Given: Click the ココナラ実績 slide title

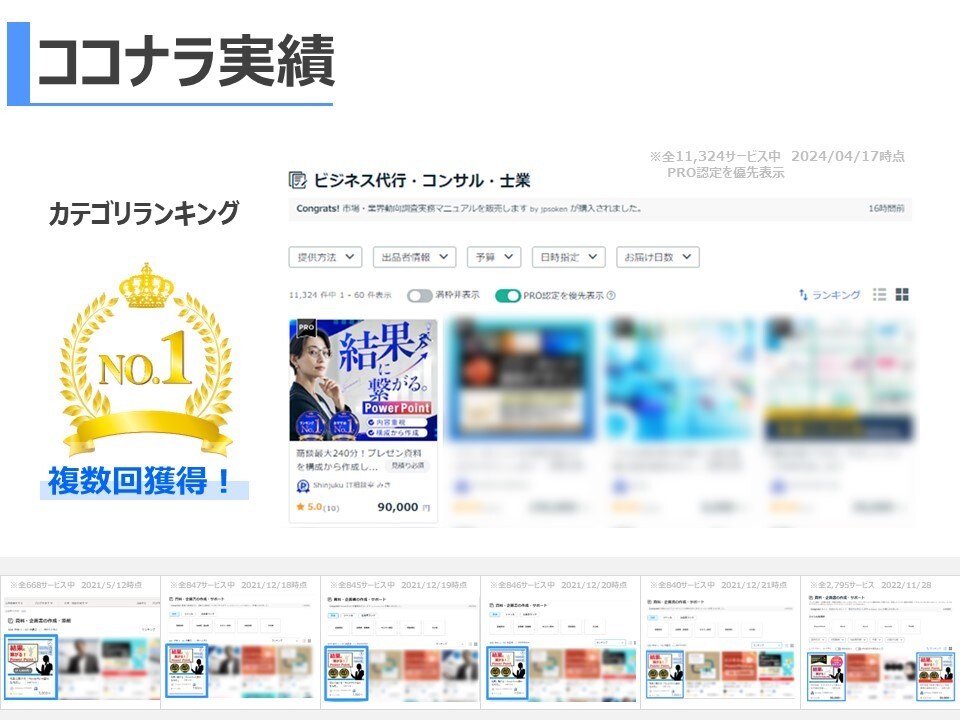Looking at the screenshot, I should pos(186,61).
